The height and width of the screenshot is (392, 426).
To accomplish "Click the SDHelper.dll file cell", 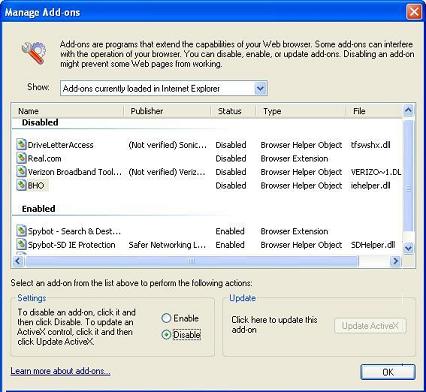I will tap(373, 245).
